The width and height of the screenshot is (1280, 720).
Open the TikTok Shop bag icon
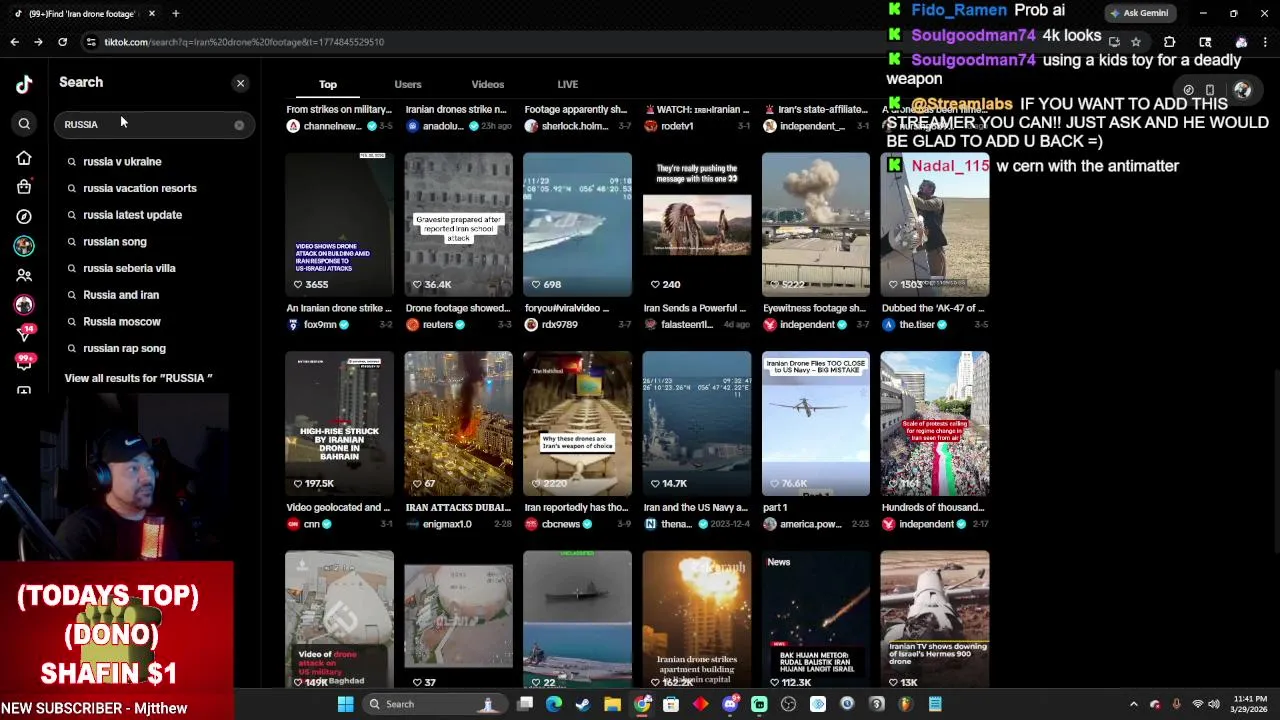(24, 187)
